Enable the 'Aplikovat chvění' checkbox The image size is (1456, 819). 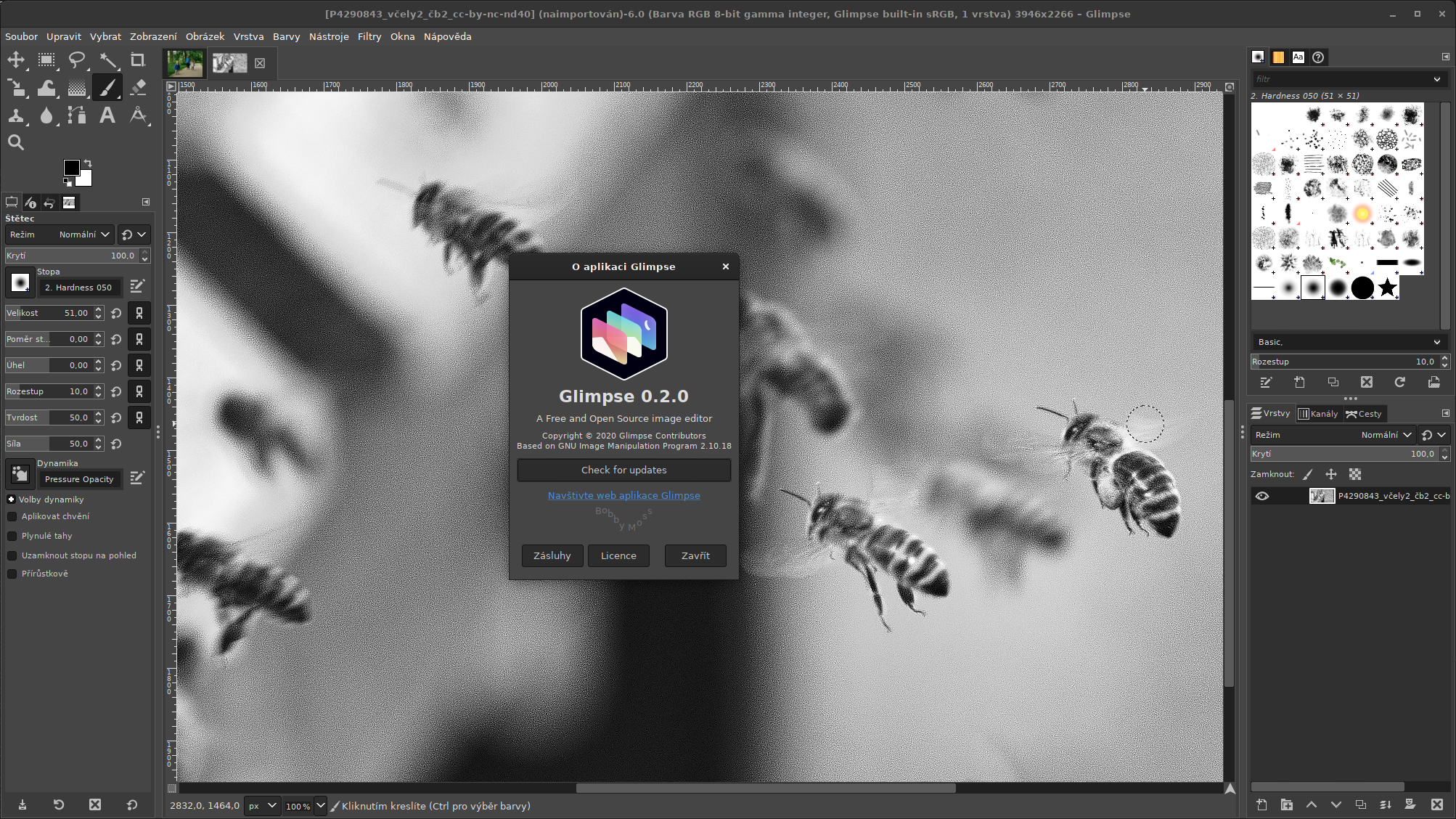[12, 516]
